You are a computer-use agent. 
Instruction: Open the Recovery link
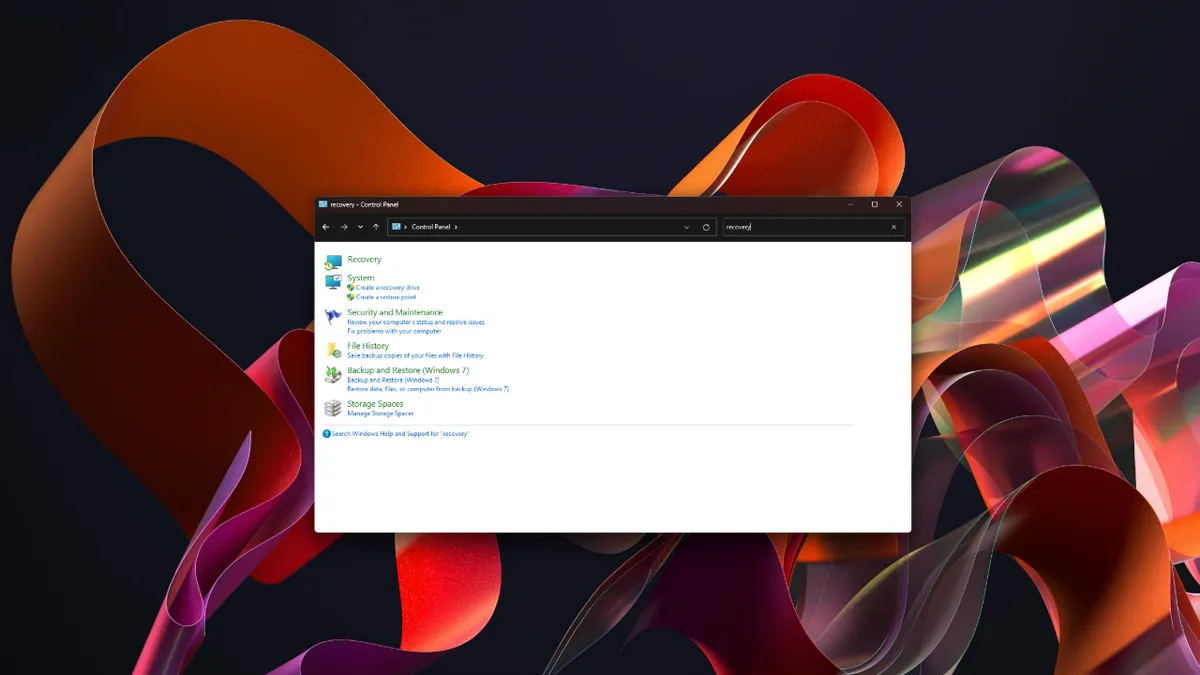click(x=364, y=260)
